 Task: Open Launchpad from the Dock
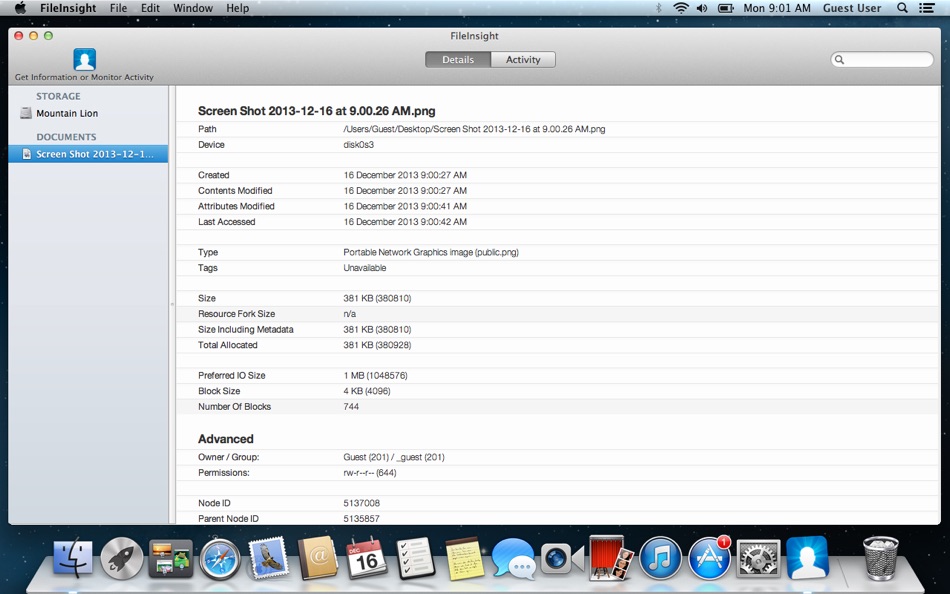pyautogui.click(x=121, y=558)
